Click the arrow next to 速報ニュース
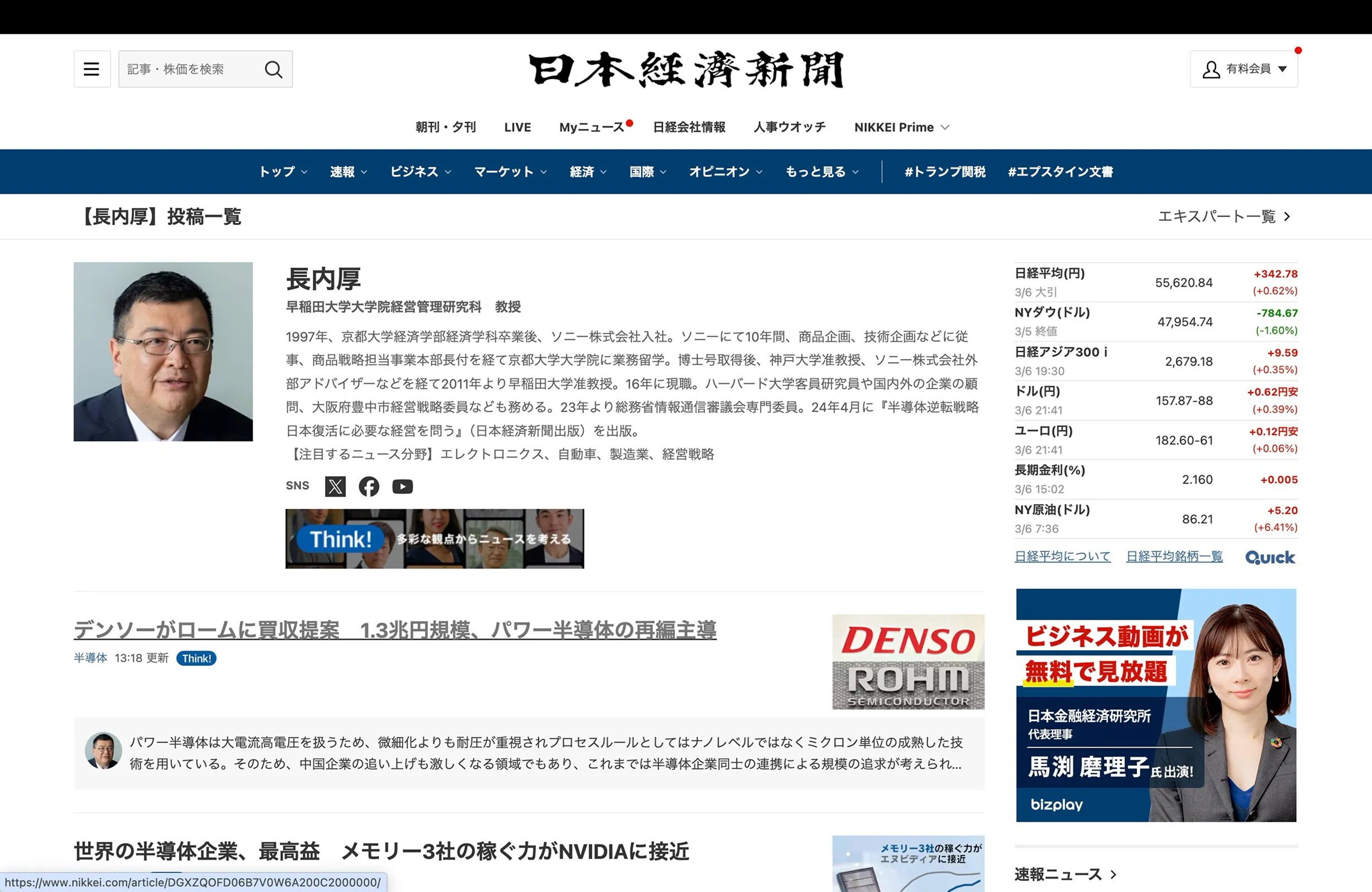 click(1113, 875)
